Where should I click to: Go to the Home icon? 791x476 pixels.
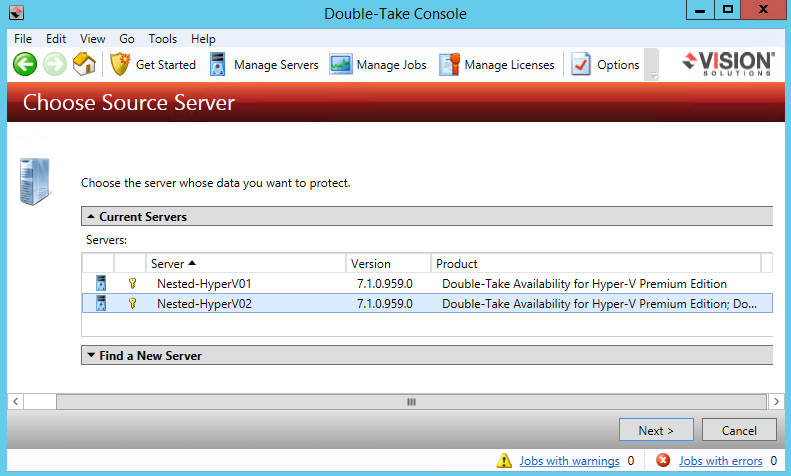84,64
